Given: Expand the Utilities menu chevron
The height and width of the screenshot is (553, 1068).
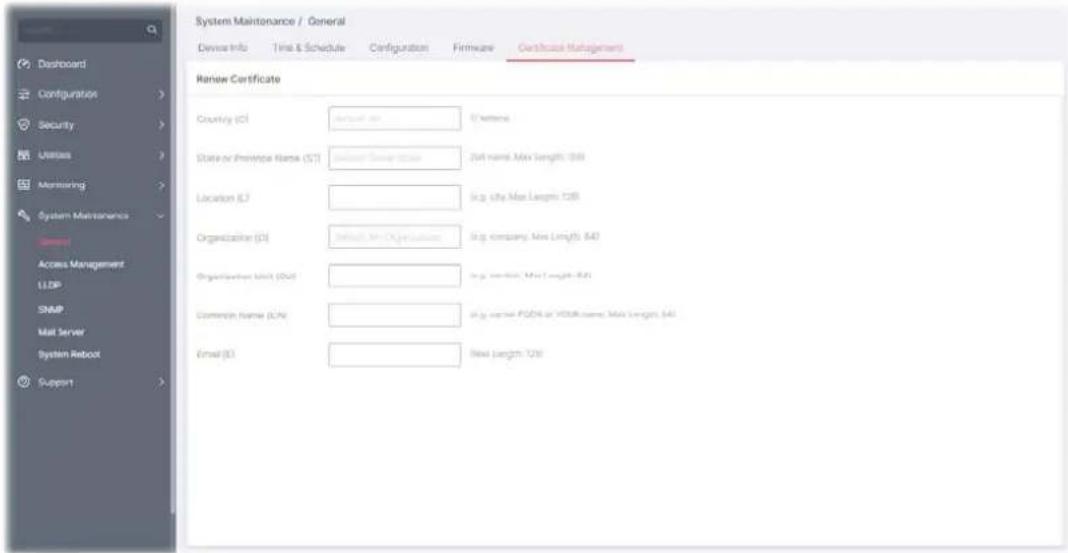Looking at the screenshot, I should 161,155.
